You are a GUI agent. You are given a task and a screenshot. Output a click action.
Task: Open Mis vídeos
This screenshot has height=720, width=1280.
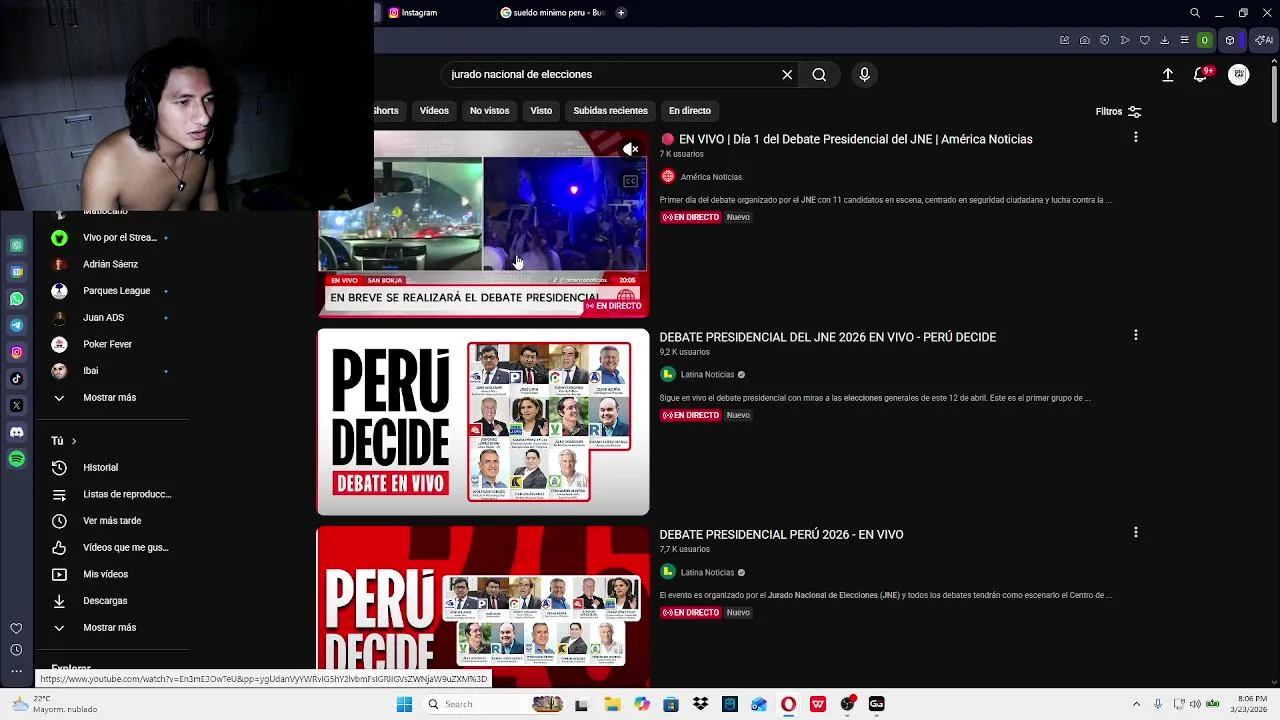[110, 574]
